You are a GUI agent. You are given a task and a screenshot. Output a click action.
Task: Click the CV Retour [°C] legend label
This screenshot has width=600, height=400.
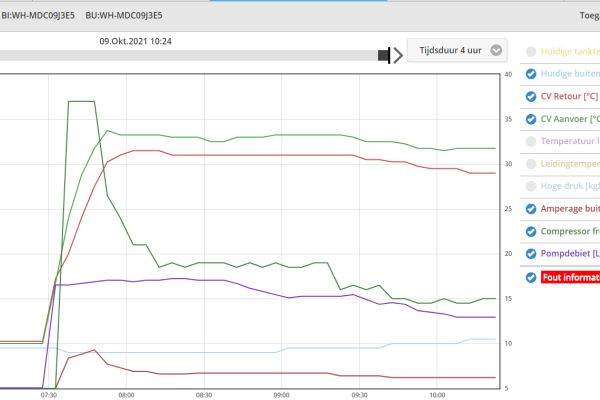point(568,97)
